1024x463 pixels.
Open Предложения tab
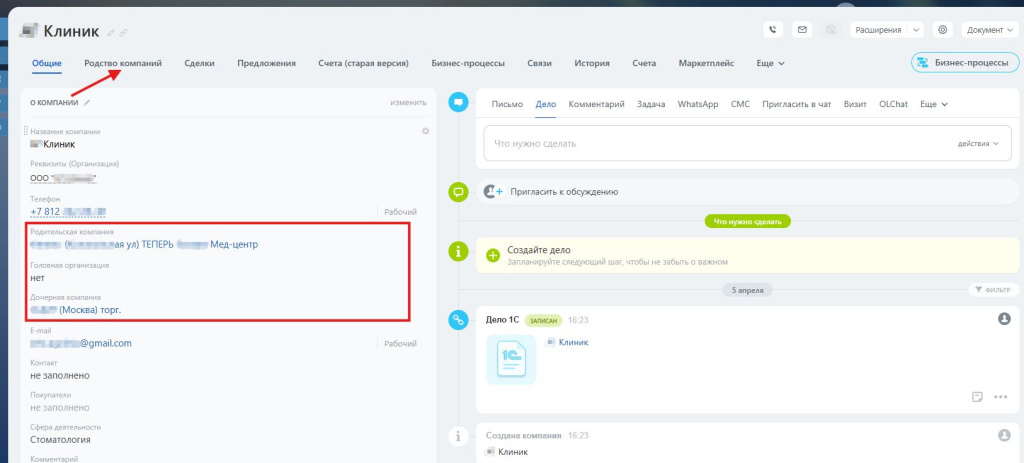(266, 63)
